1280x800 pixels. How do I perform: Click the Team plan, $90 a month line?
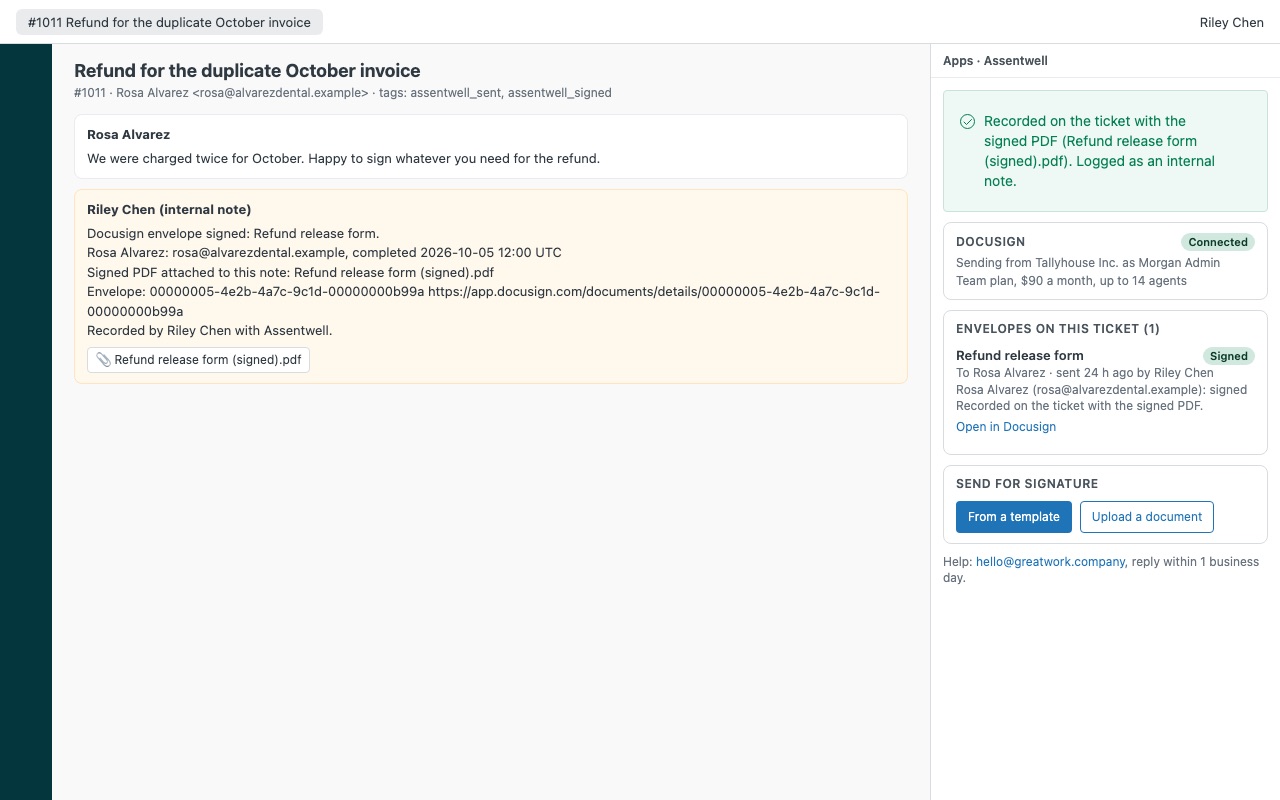pyautogui.click(x=1071, y=281)
